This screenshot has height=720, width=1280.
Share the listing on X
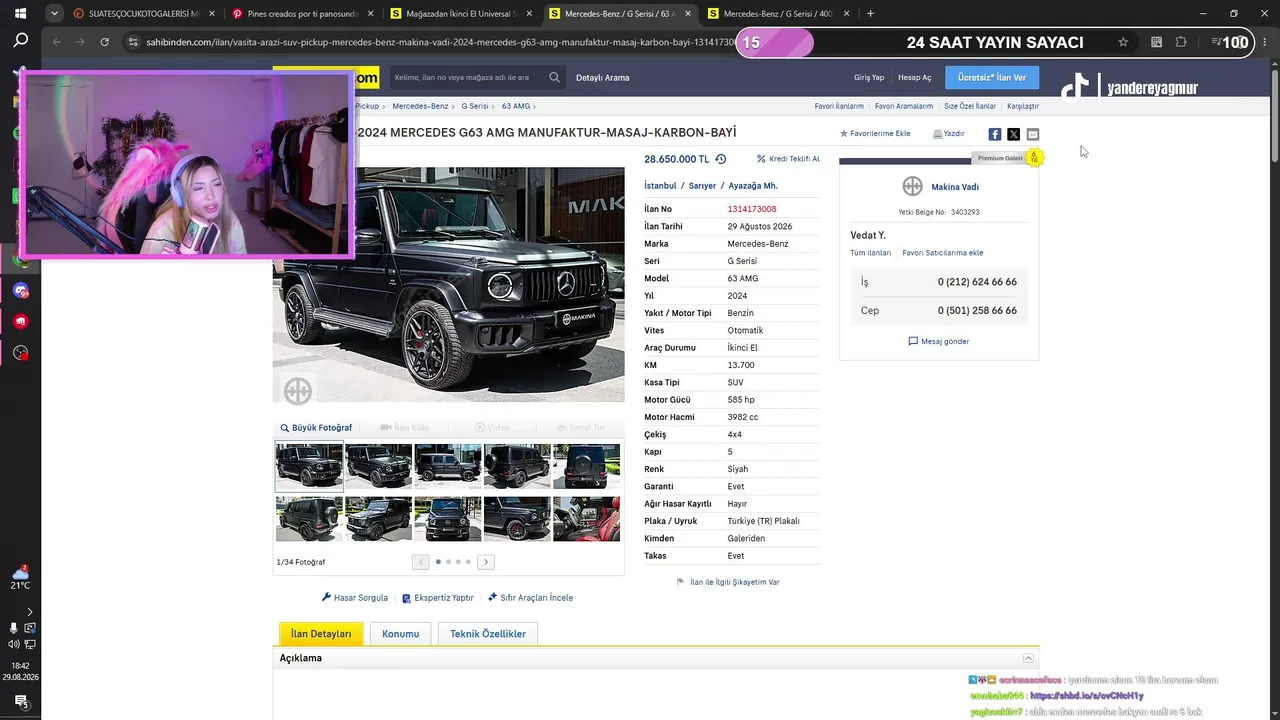(1014, 134)
